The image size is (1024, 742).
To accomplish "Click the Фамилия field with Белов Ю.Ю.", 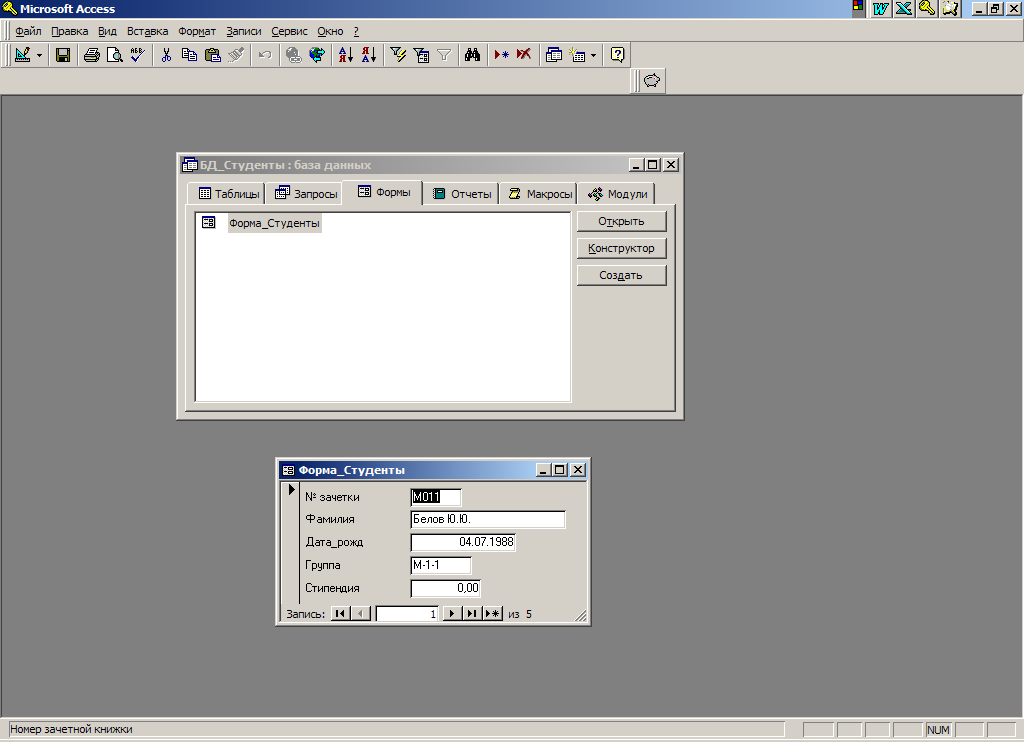I will [488, 519].
